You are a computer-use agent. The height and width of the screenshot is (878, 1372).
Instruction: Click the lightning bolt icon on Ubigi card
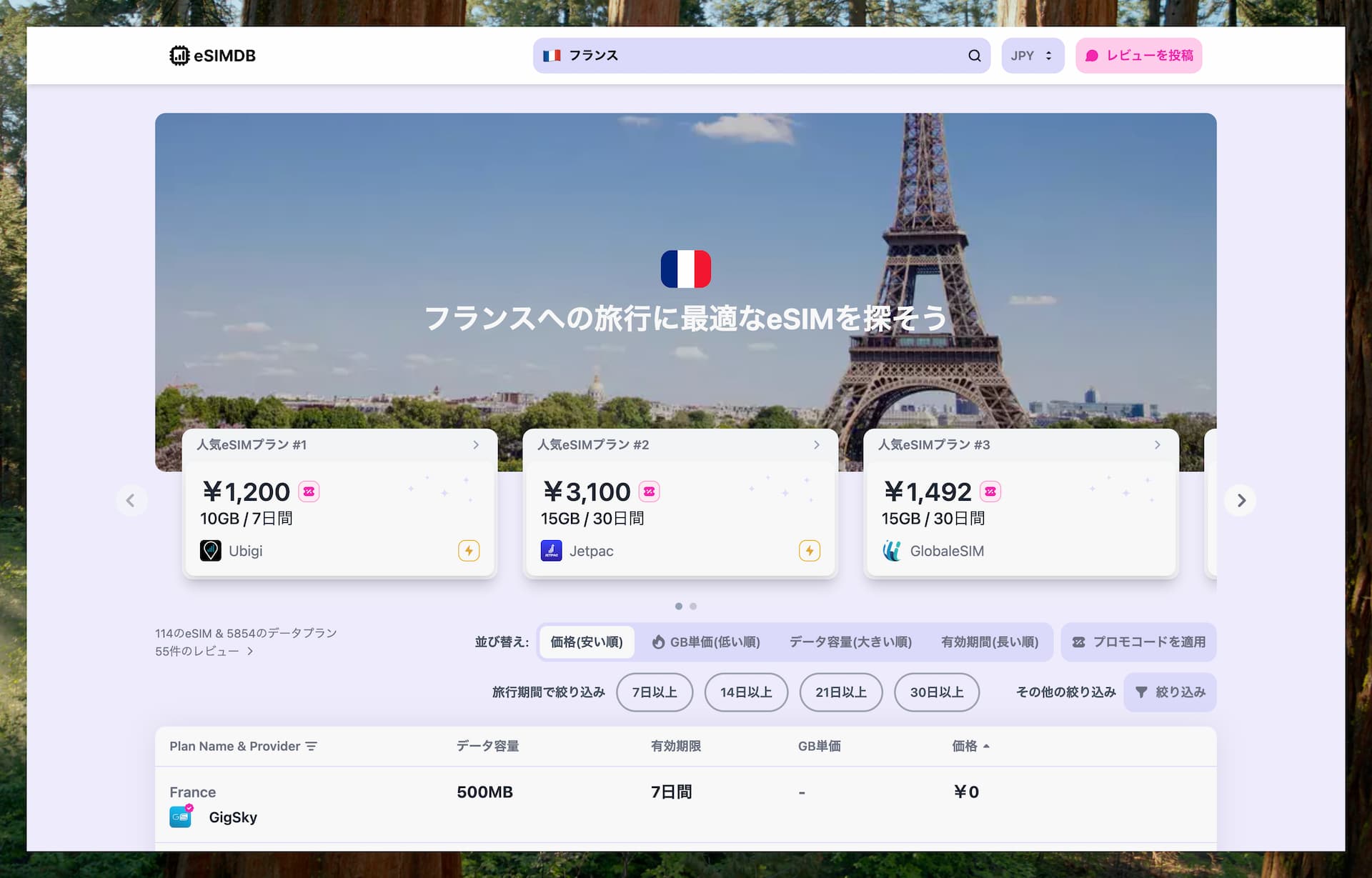click(x=469, y=551)
